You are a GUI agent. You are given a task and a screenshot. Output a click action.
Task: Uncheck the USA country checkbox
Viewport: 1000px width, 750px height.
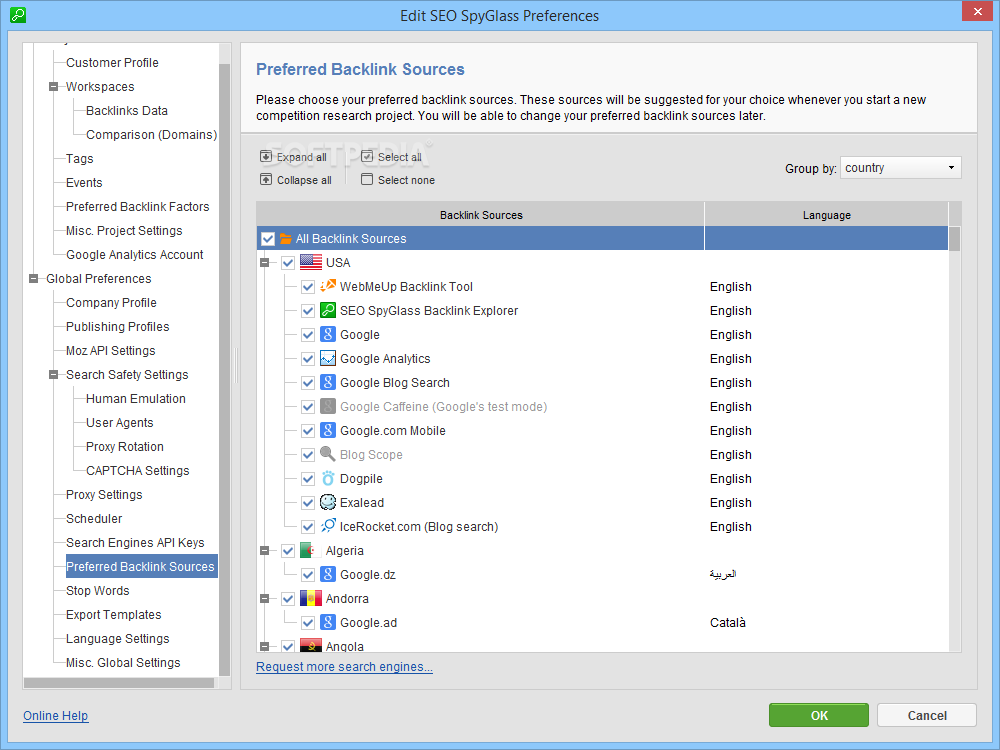pos(288,262)
